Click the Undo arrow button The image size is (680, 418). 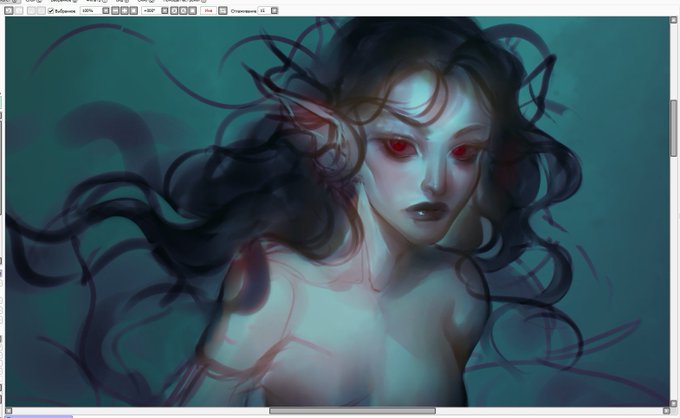[8, 11]
